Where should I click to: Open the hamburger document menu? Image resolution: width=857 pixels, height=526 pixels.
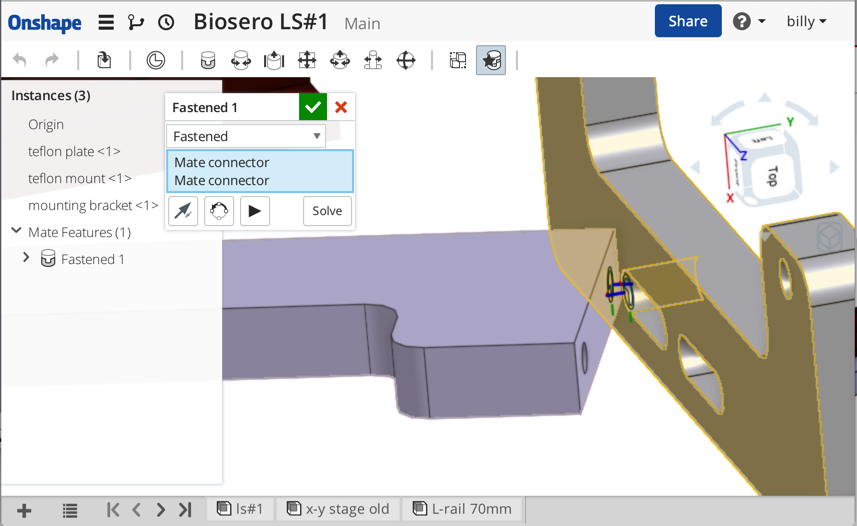(x=106, y=22)
